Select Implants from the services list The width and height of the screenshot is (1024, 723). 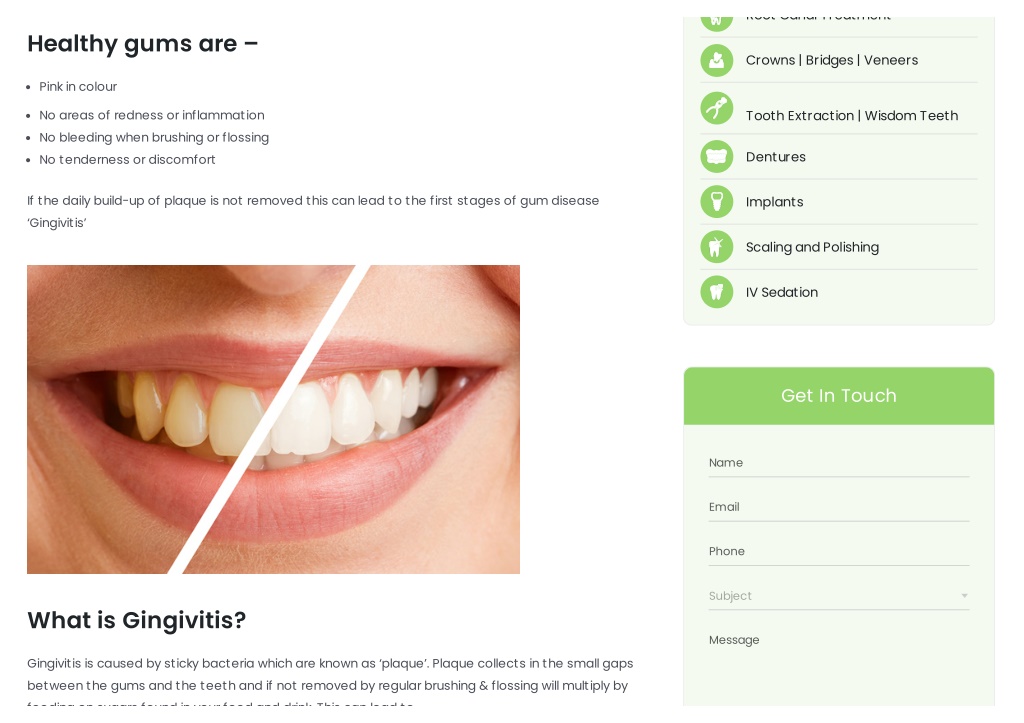pos(775,202)
